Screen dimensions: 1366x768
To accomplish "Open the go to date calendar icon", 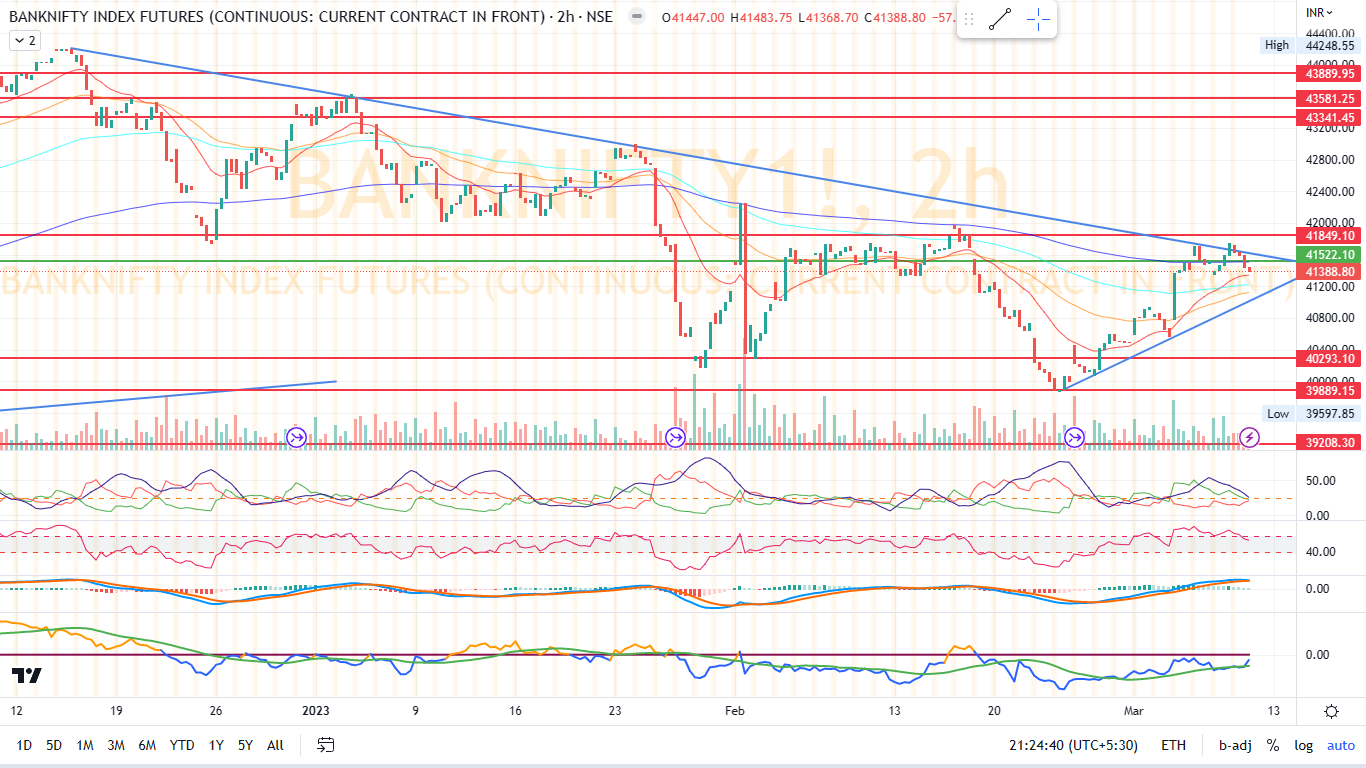I will point(326,745).
